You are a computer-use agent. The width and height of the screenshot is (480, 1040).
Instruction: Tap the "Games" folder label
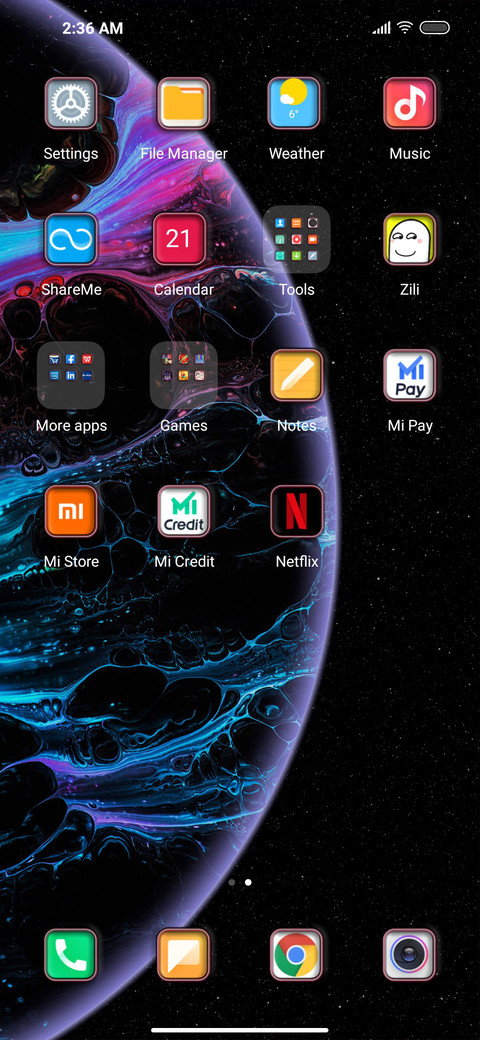pyautogui.click(x=184, y=426)
